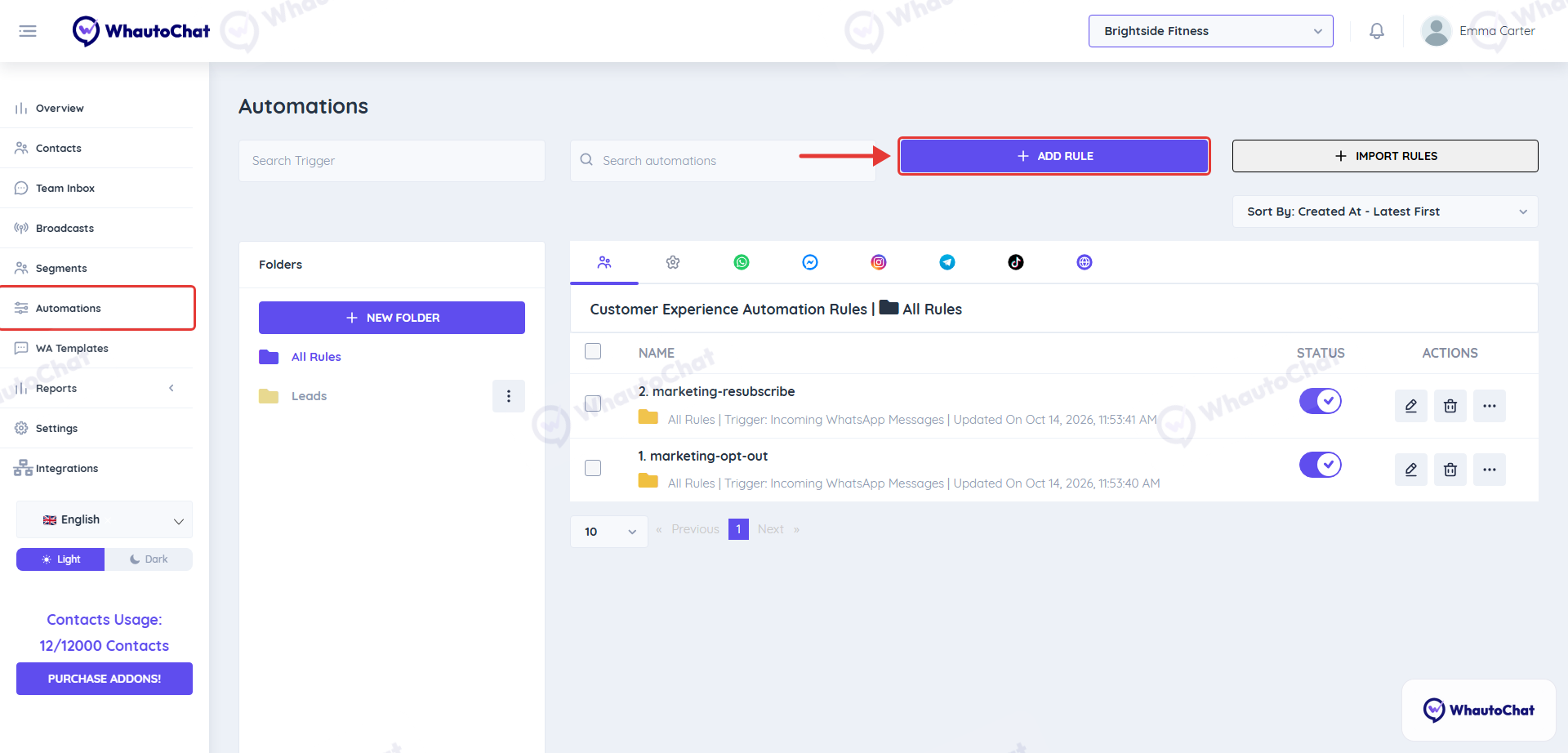Image resolution: width=1568 pixels, height=753 pixels.
Task: Select the web globe channel tab icon
Action: pyautogui.click(x=1085, y=262)
